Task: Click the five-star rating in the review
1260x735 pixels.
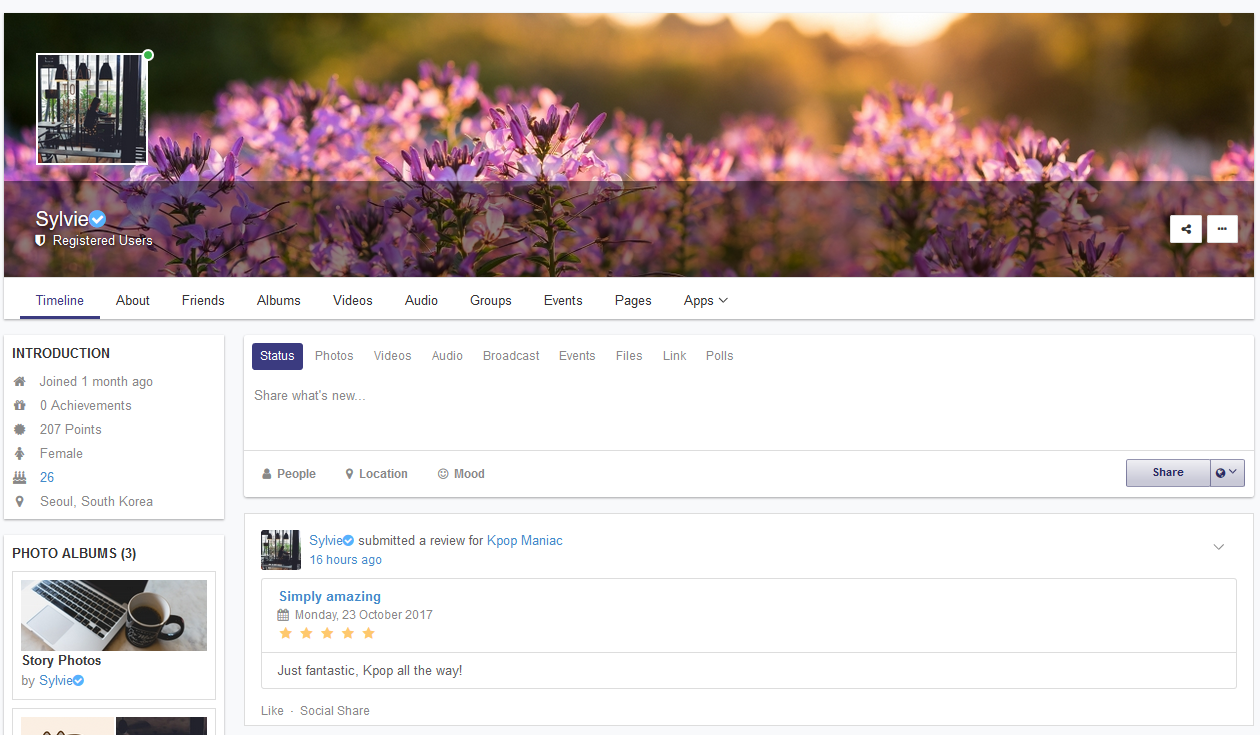Action: click(327, 634)
